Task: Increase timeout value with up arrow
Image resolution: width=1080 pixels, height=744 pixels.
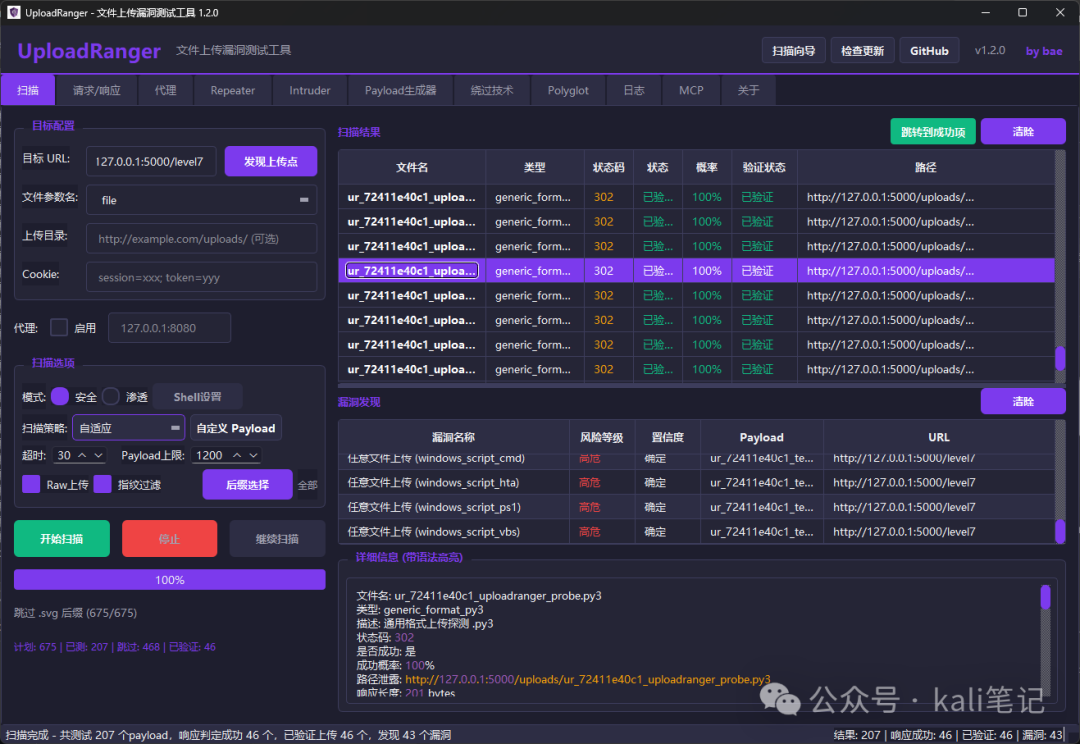Action: [x=82, y=455]
